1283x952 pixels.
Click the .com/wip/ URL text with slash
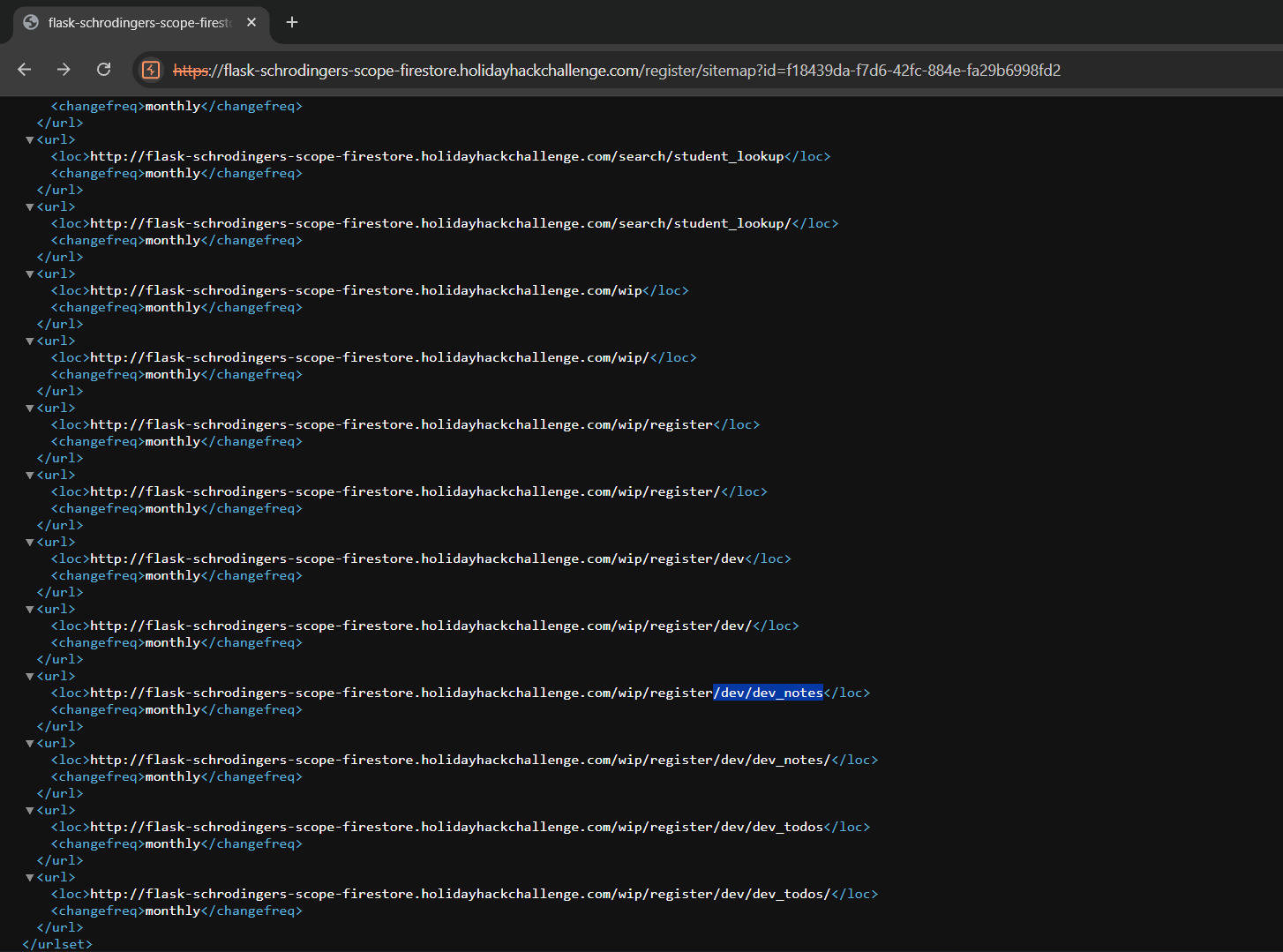(x=370, y=357)
